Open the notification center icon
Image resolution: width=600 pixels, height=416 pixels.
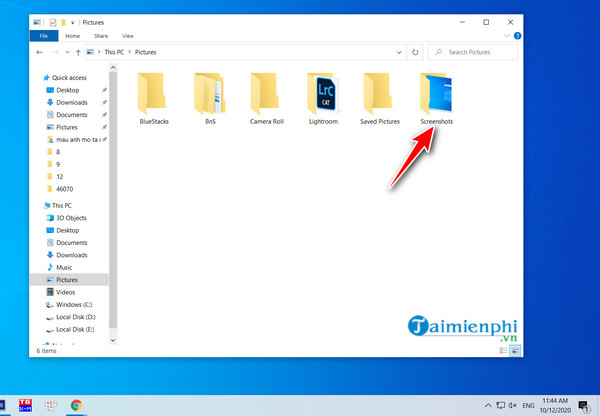(x=584, y=406)
